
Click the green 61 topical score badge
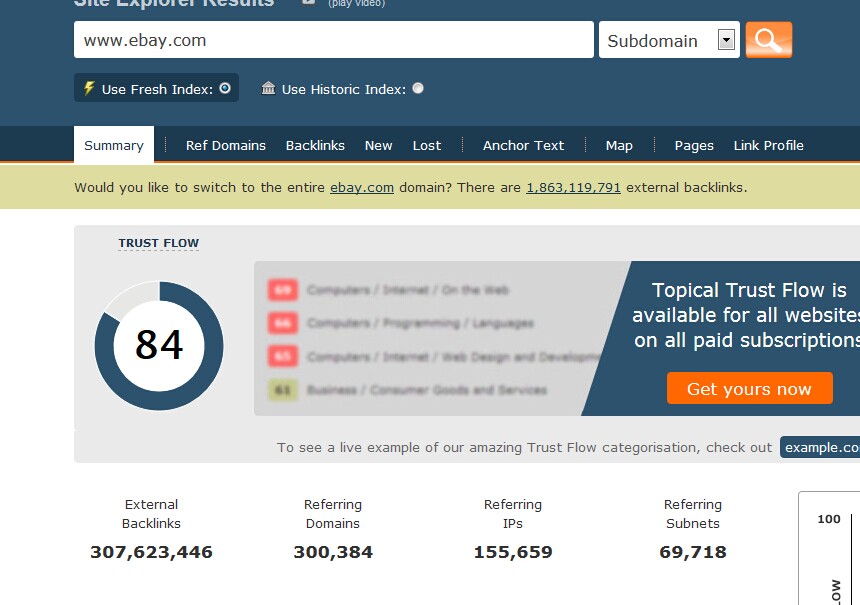(282, 390)
